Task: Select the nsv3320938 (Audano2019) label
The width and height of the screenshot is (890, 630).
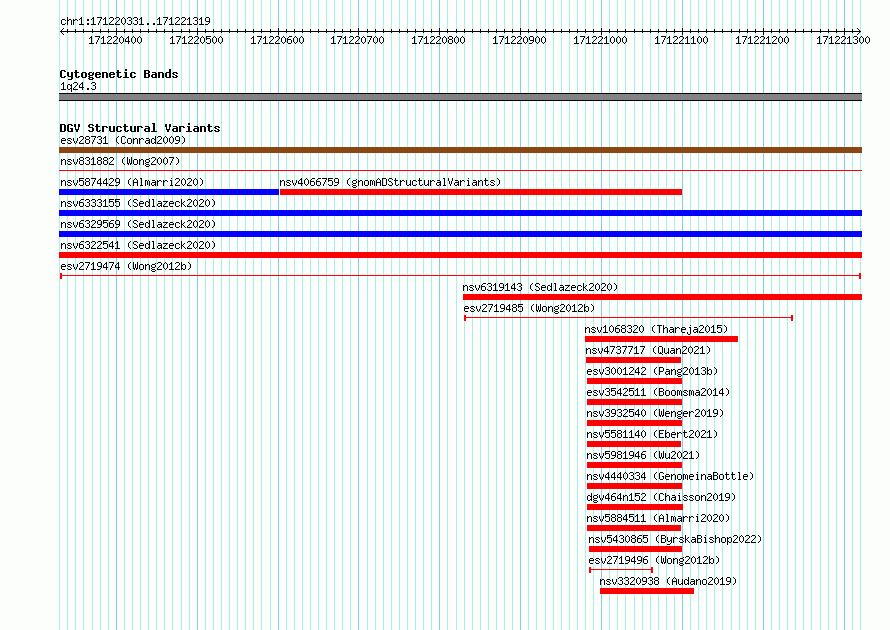Action: (669, 581)
